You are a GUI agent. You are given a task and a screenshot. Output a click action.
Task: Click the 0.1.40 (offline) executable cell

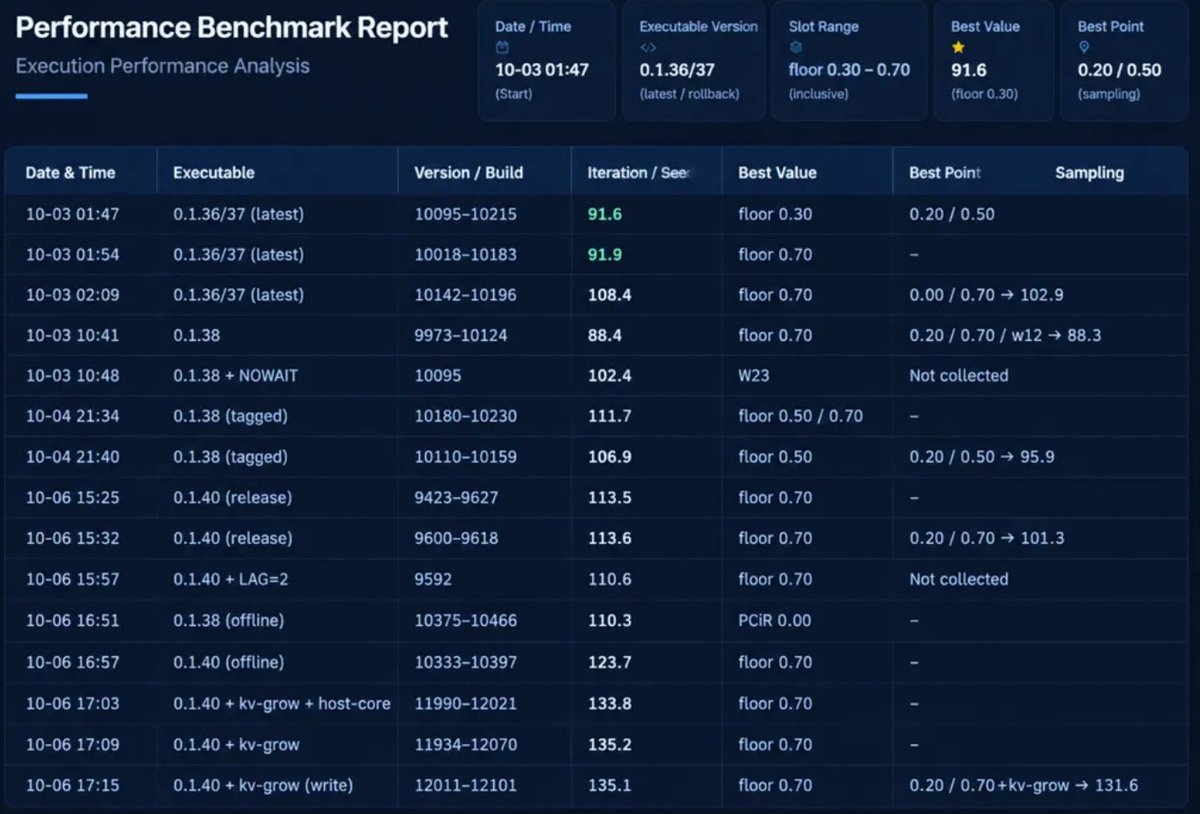[x=229, y=662]
